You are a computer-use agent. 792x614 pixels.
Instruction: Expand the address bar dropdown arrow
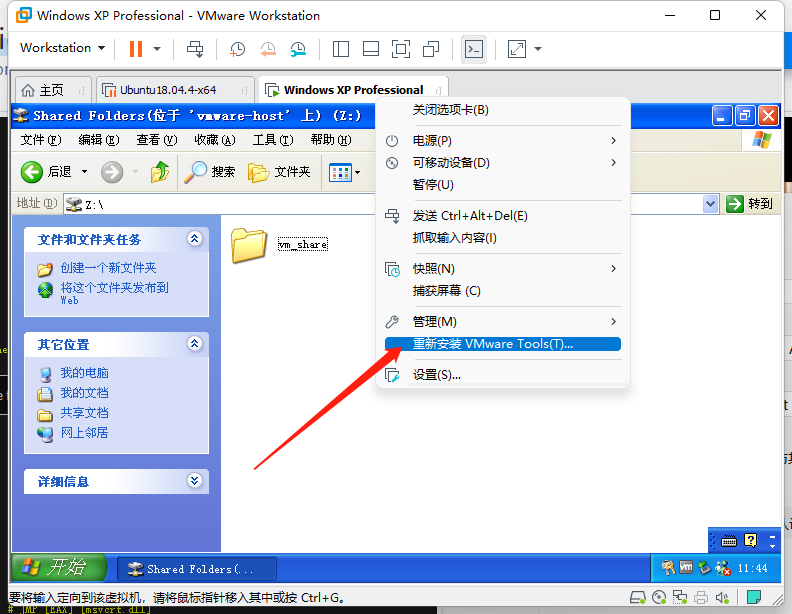pyautogui.click(x=710, y=204)
